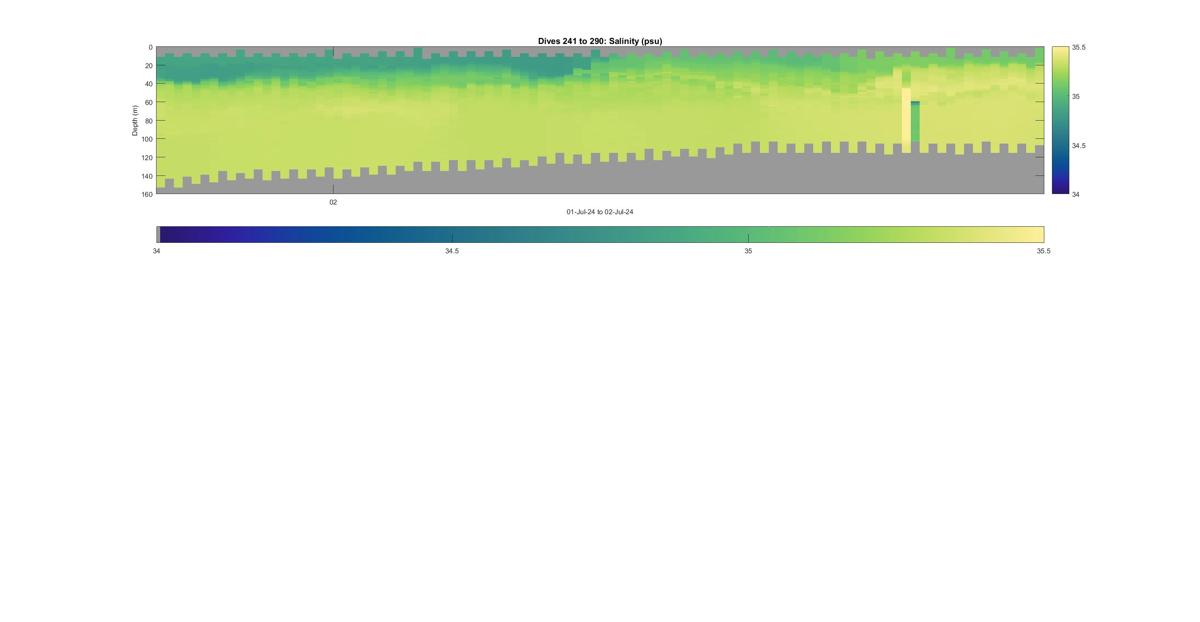Click the "35.5" label under horizontal colorbar

1043,251
